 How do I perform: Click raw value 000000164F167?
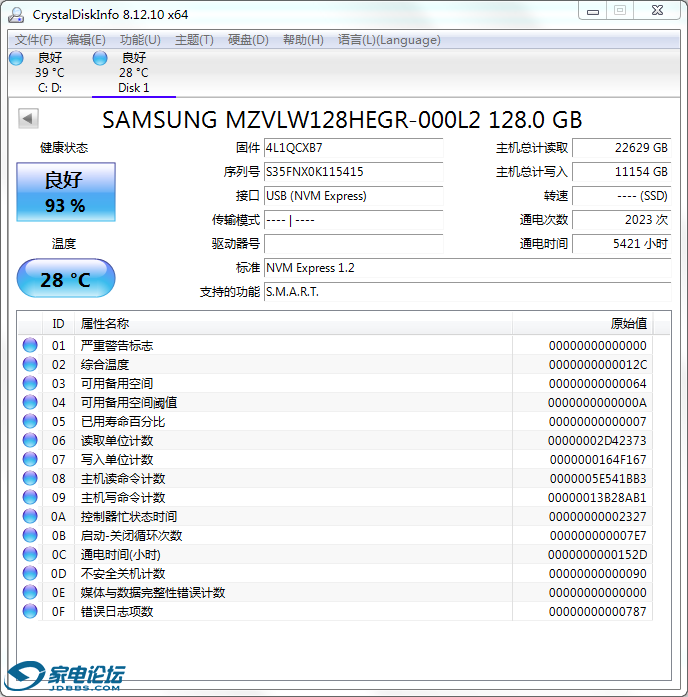click(x=598, y=460)
